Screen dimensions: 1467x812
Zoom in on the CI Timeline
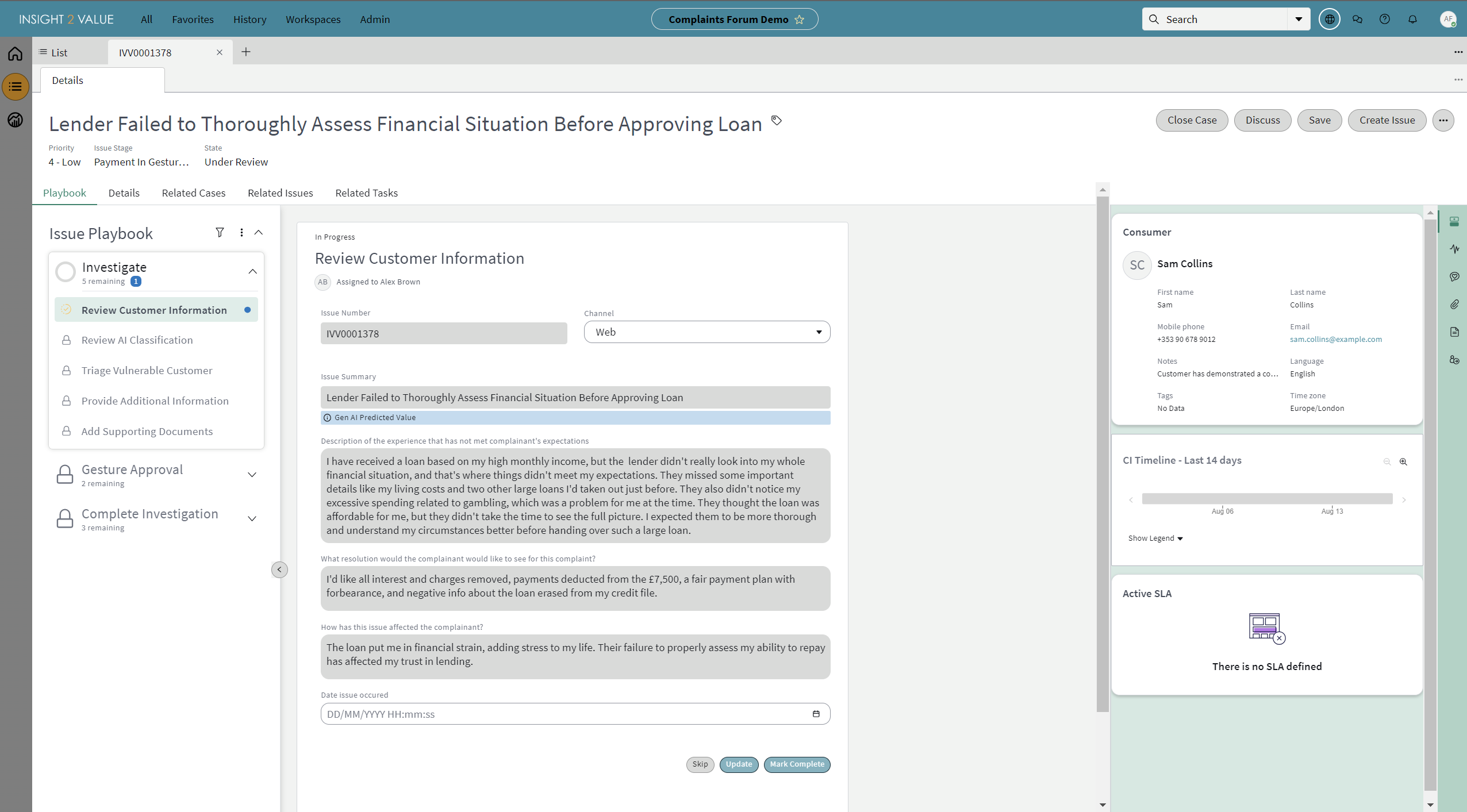tap(1403, 461)
